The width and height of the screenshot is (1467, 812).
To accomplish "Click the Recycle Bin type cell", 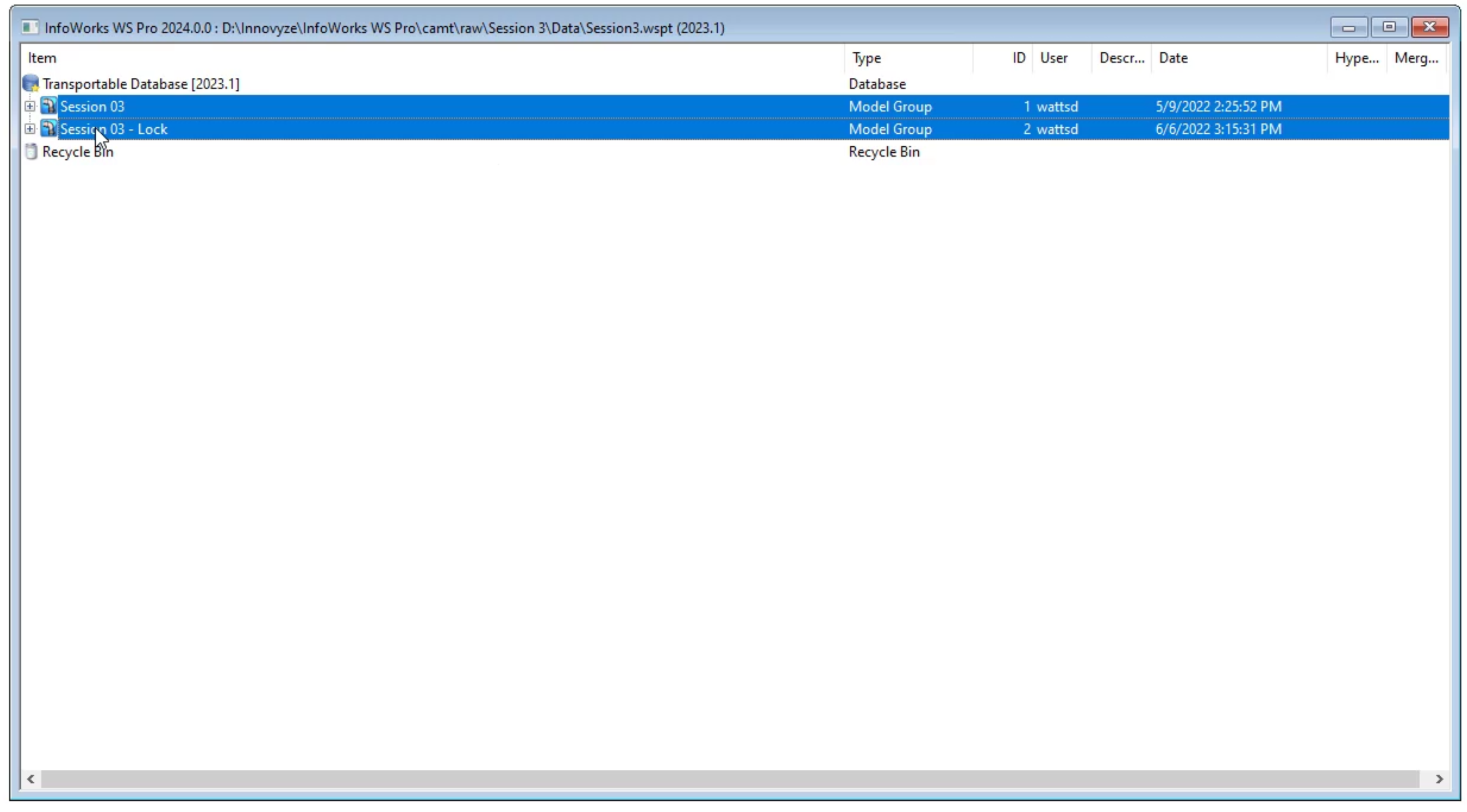I will pos(884,152).
